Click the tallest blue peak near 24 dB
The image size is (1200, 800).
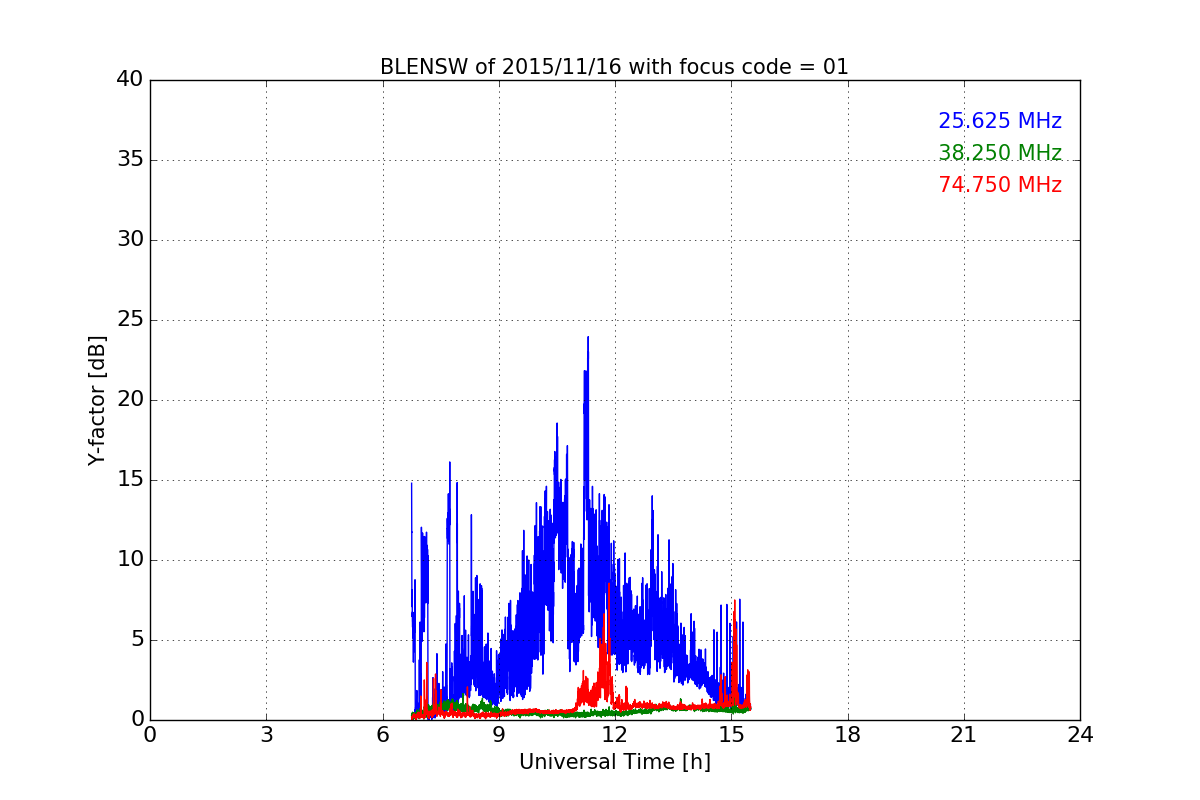click(x=588, y=338)
